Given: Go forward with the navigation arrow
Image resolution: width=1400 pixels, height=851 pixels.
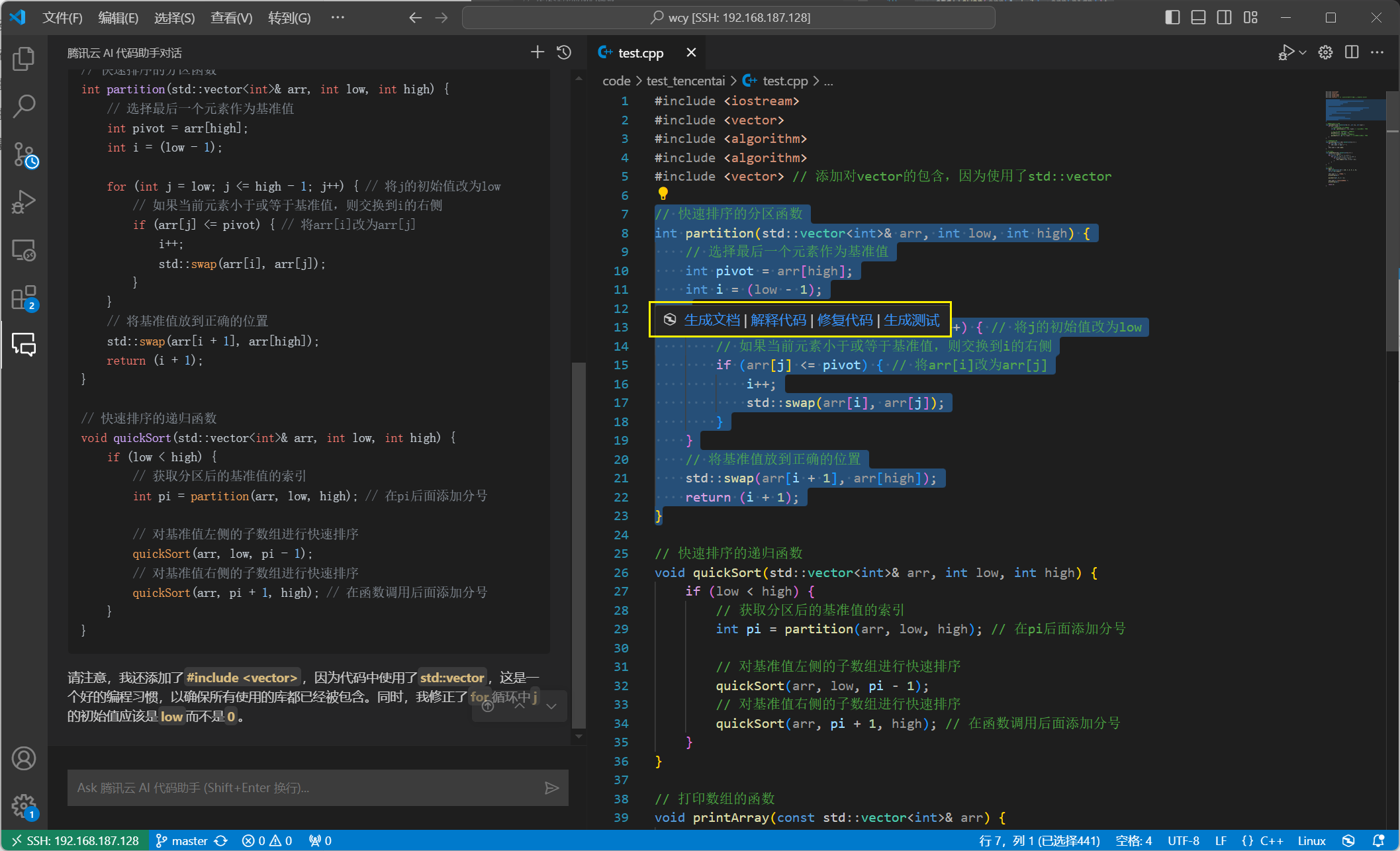Looking at the screenshot, I should click(x=442, y=18).
